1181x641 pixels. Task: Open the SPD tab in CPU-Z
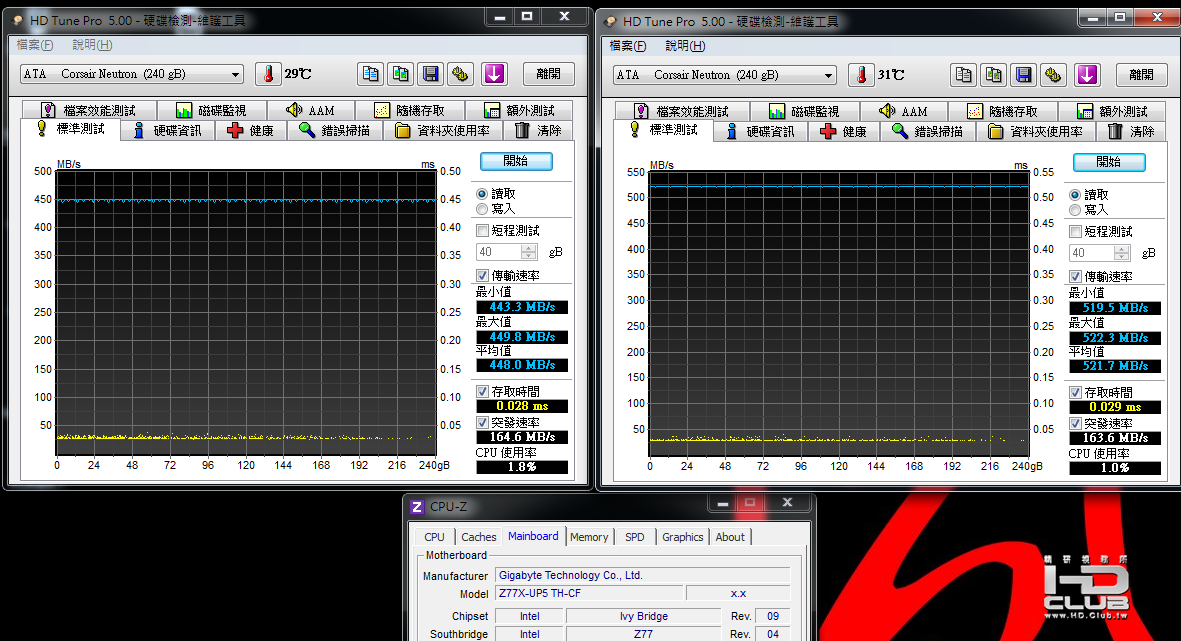tap(635, 536)
